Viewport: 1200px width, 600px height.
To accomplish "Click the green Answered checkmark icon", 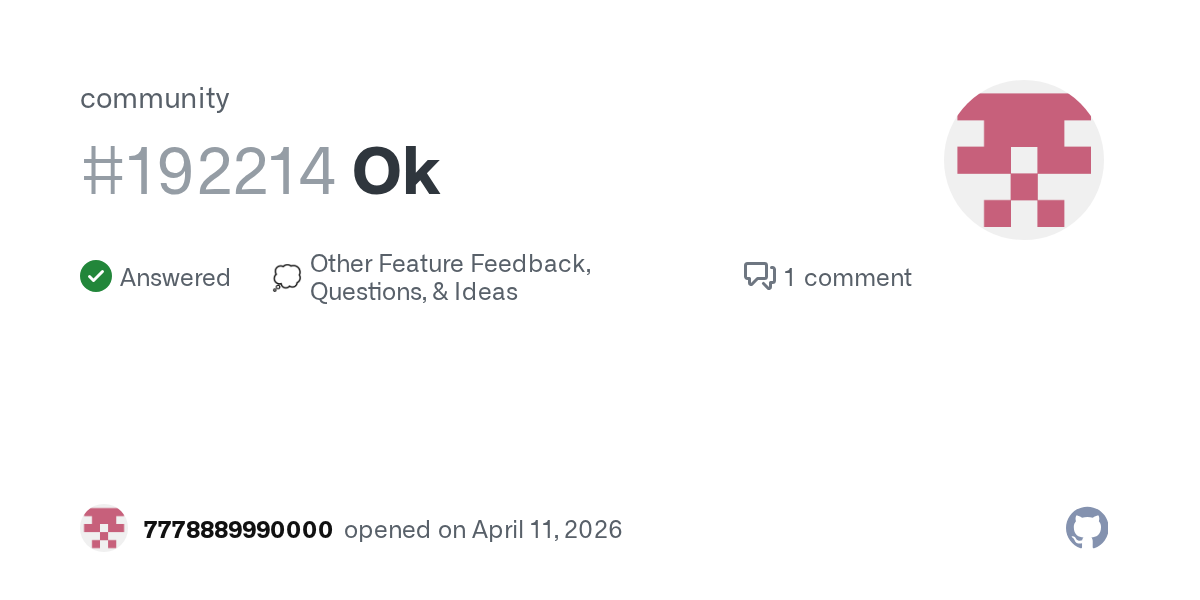I will coord(96,277).
